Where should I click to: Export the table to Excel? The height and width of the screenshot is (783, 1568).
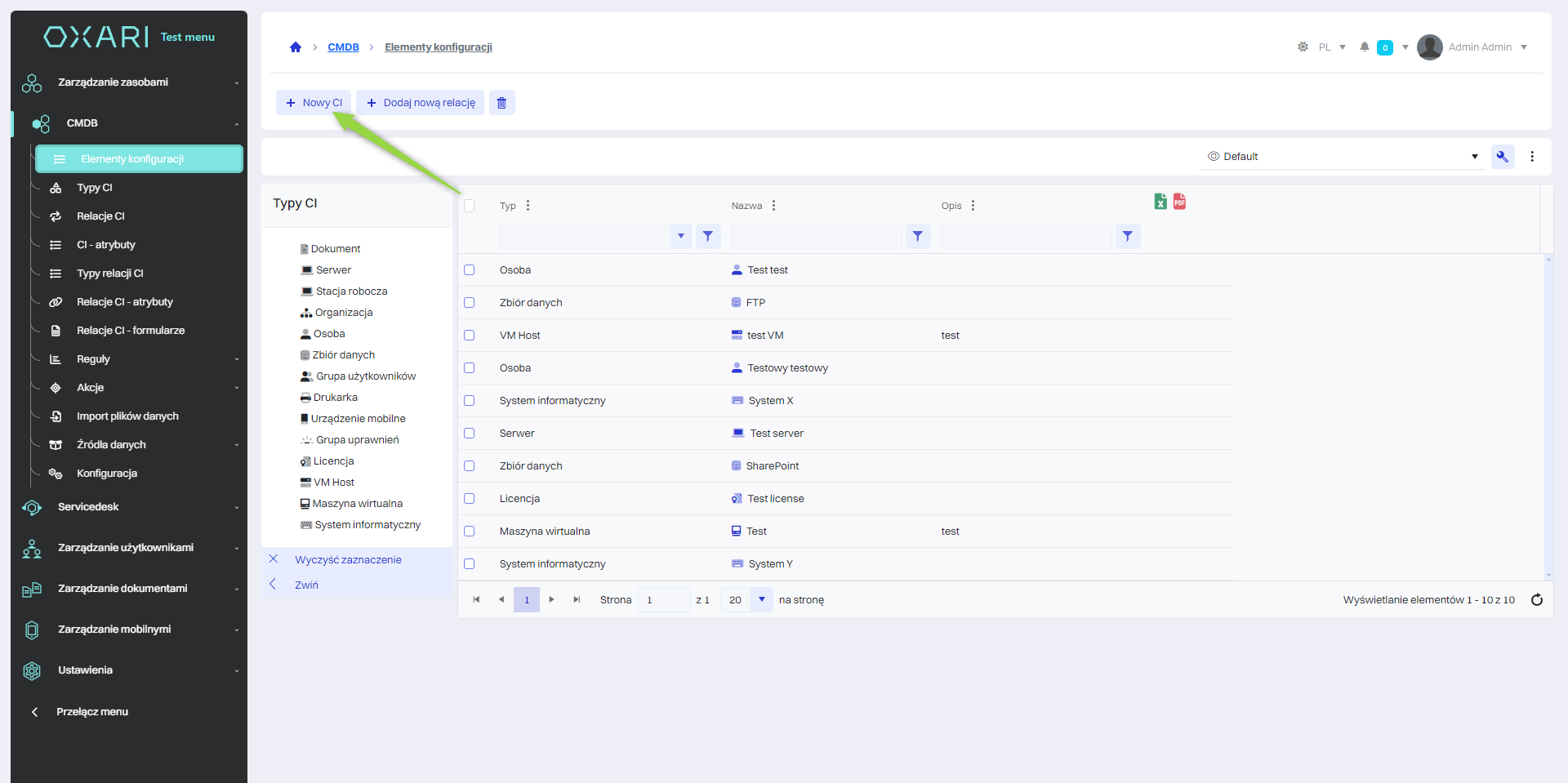[x=1160, y=202]
